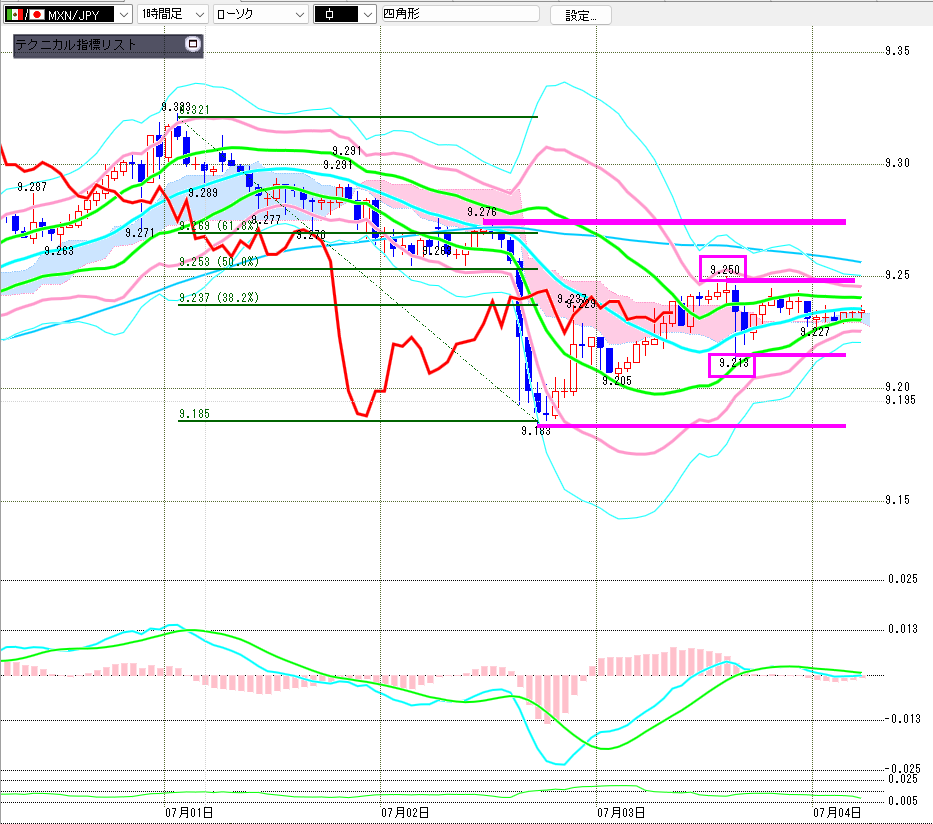Click the 9.185 Fibonacci base level label

coord(194,413)
